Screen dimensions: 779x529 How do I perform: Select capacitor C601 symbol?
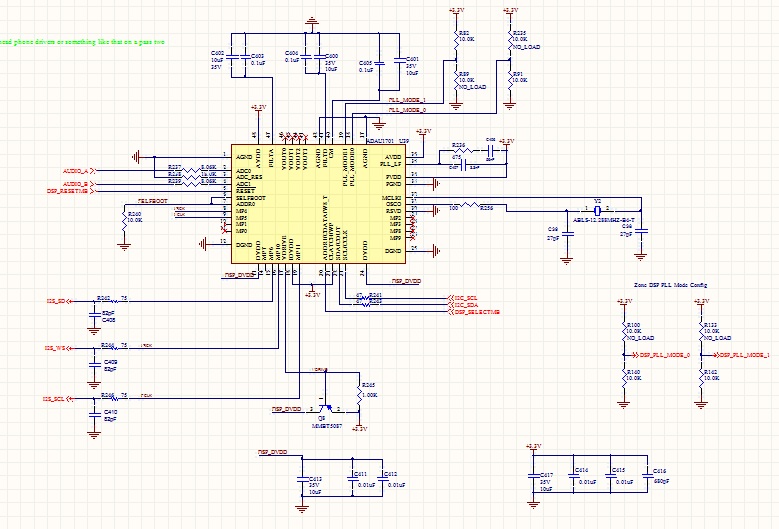pos(399,60)
